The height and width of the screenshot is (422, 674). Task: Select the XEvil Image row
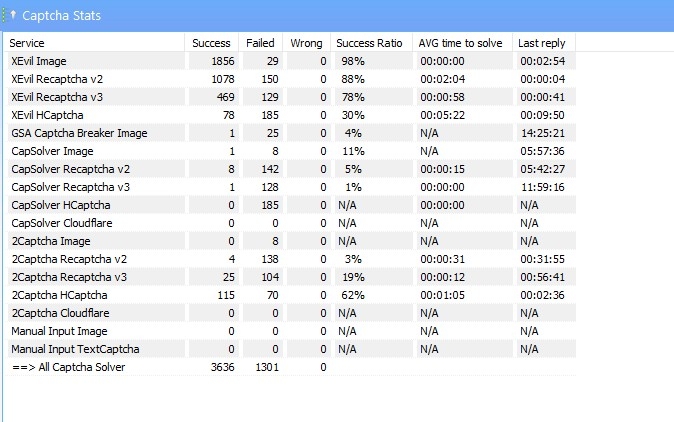tap(291, 61)
